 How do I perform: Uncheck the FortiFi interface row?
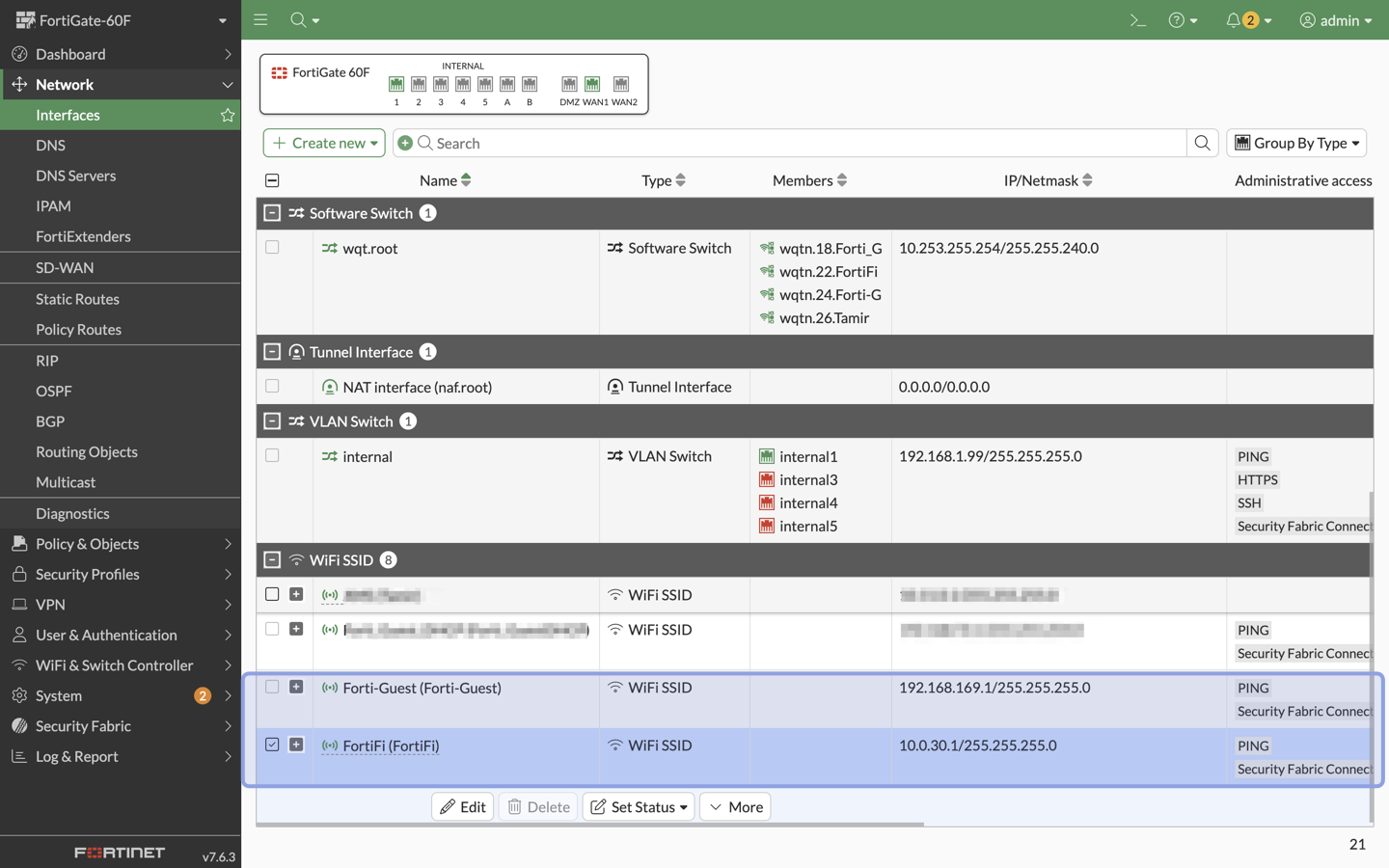[272, 745]
